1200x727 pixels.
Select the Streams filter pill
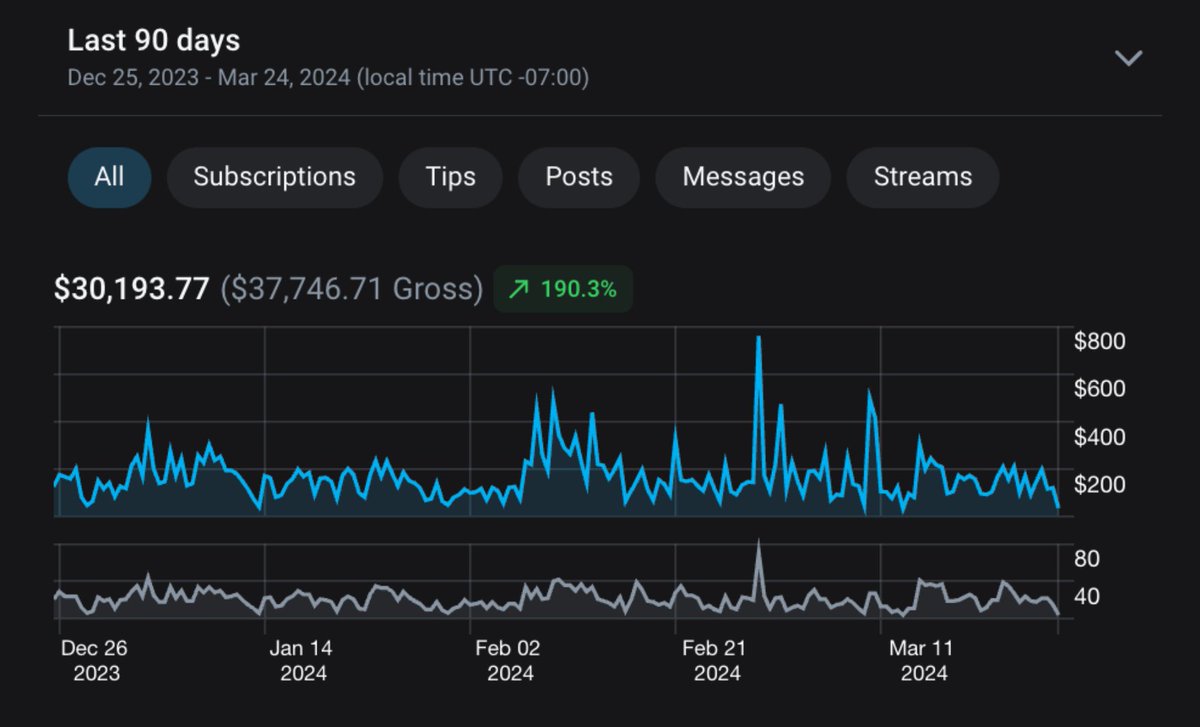tap(922, 176)
